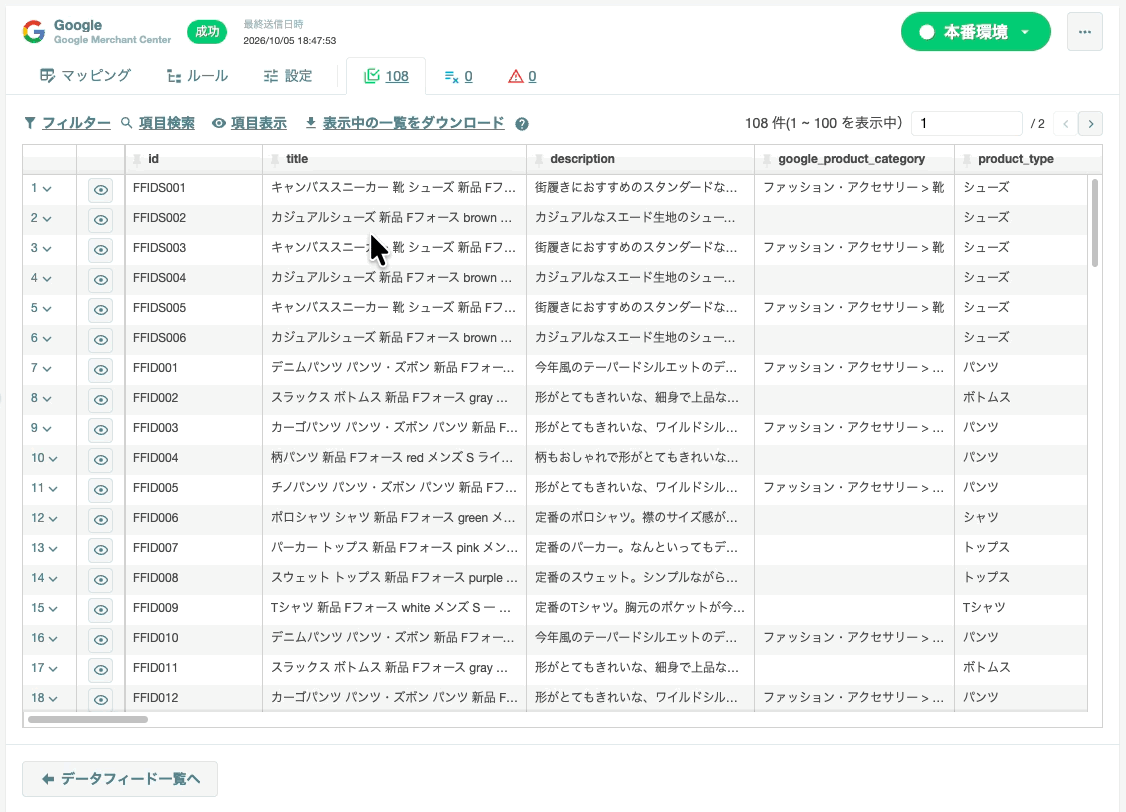This screenshot has width=1126, height=812.
Task: Switch to the 設定 tab
Action: 288,76
